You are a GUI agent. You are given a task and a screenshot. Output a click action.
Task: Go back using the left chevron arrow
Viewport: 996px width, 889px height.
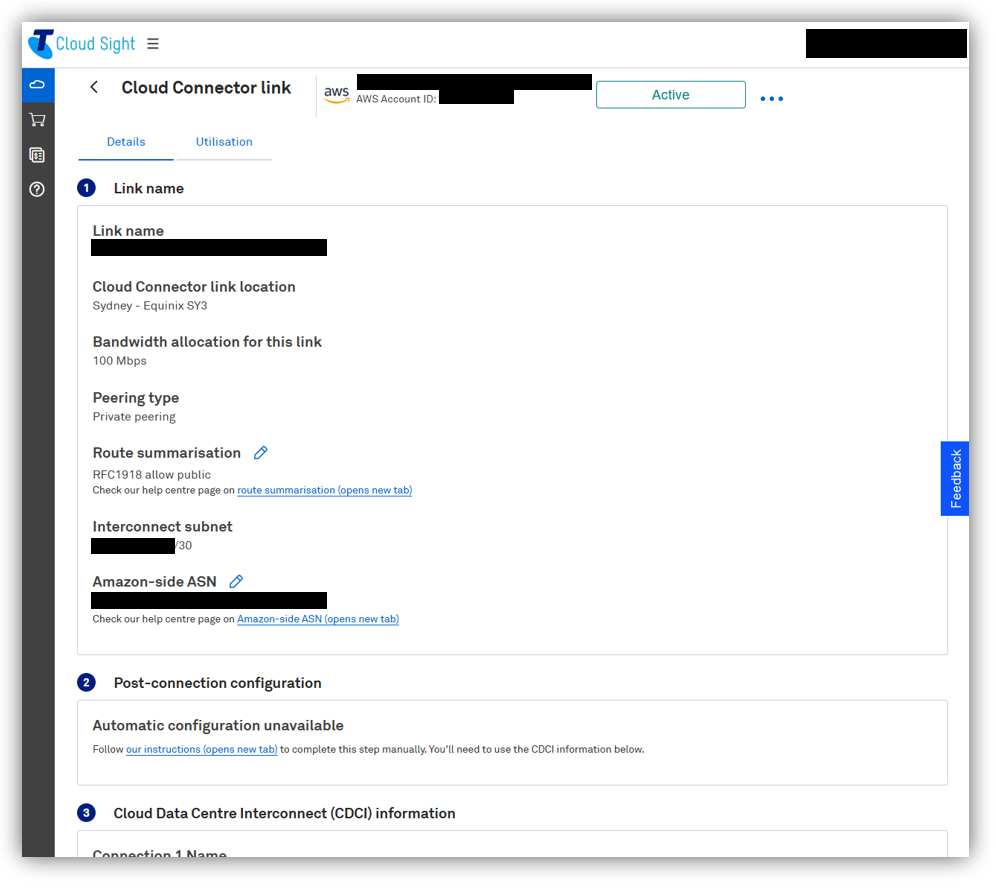coord(94,88)
